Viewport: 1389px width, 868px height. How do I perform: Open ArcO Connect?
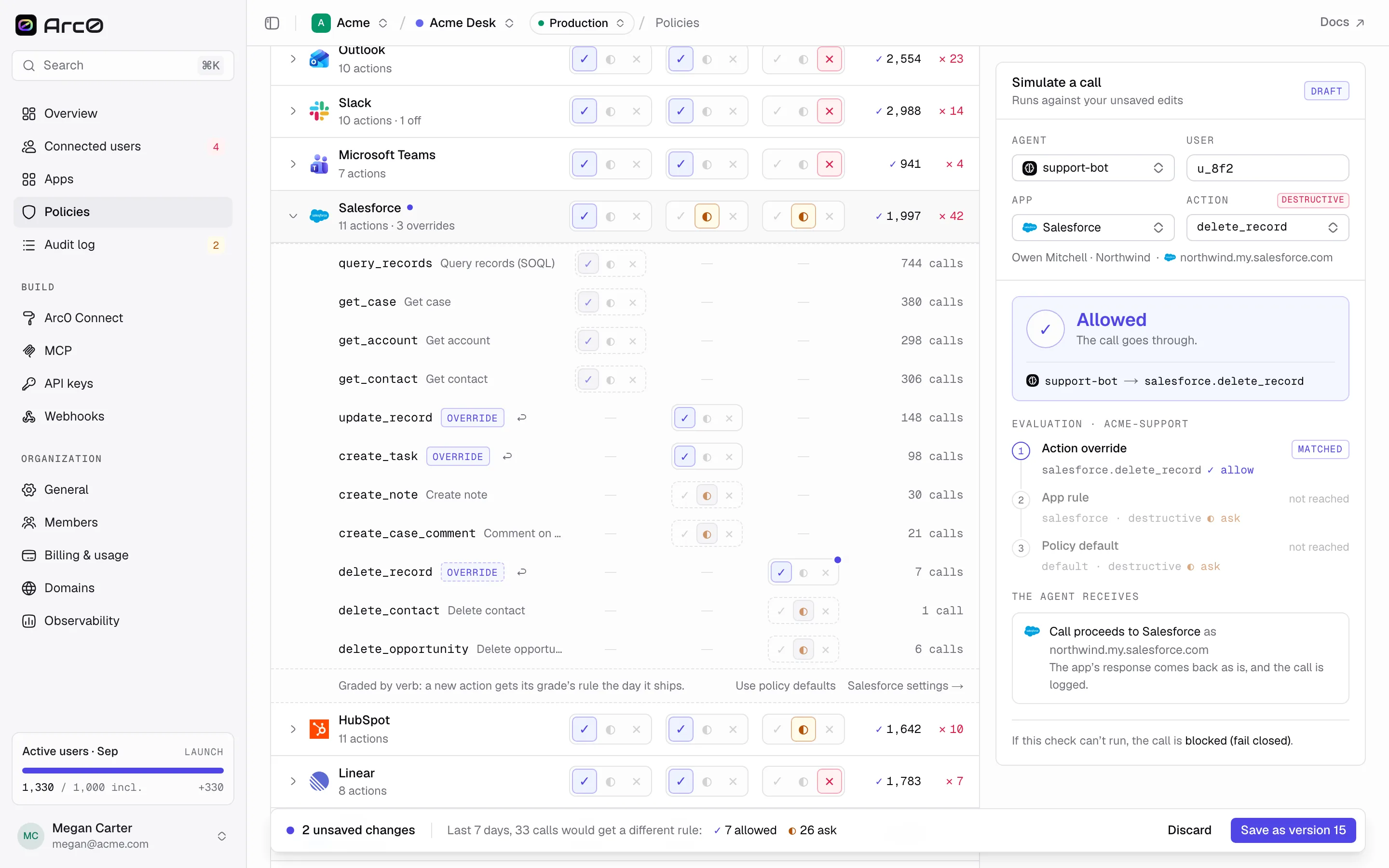[x=123, y=318]
